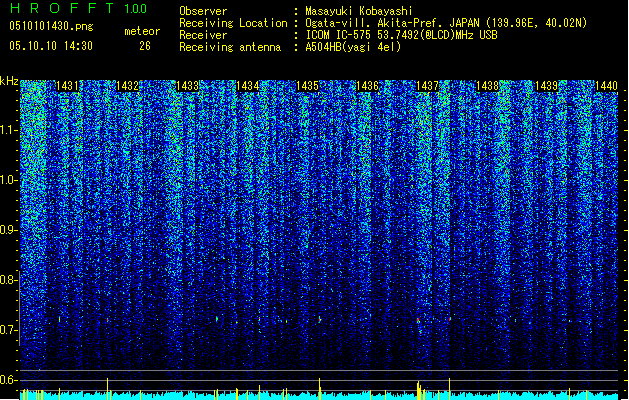Screen dimensions: 629x400
Task: Click the 1431 time marker label
Action: (x=67, y=86)
